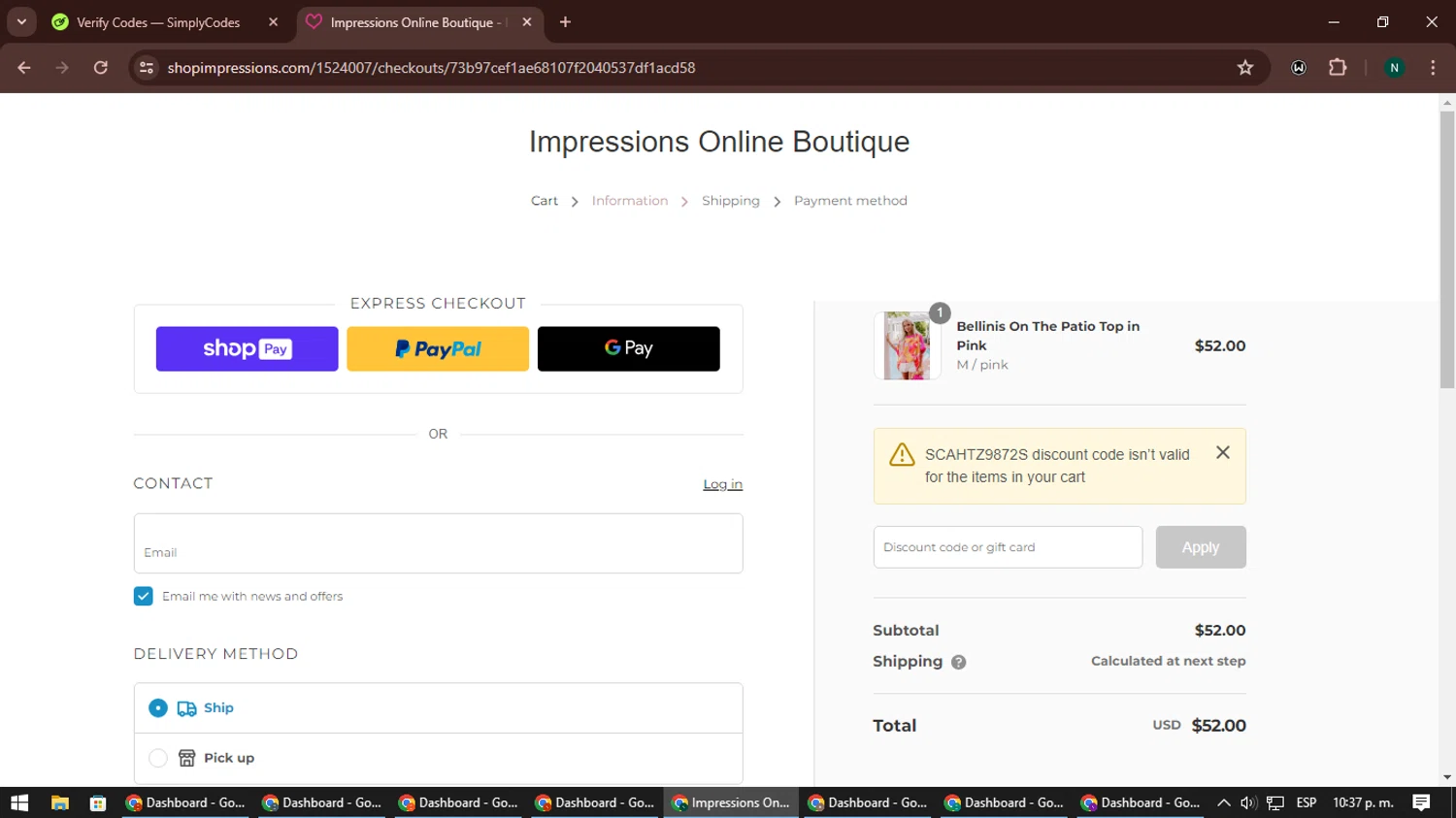Focus the Email input field

tap(439, 543)
